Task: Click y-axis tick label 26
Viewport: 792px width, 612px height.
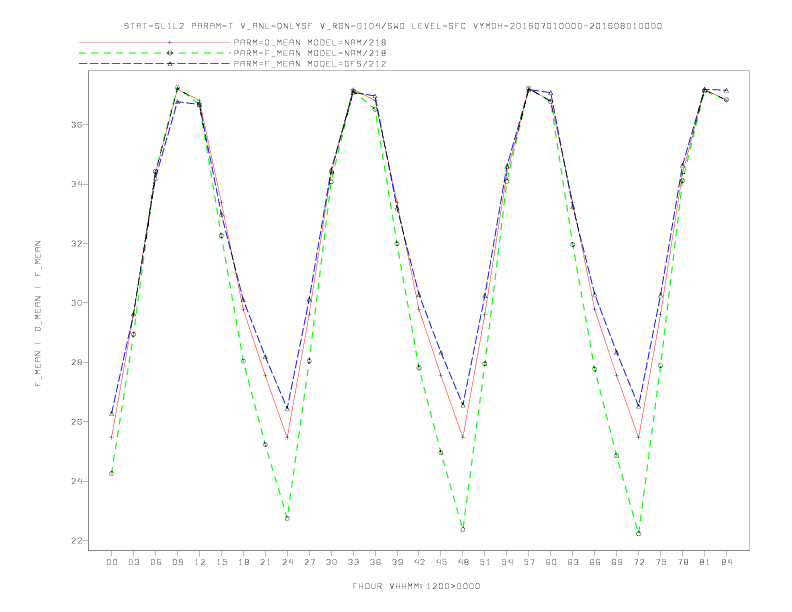Action: (x=77, y=422)
